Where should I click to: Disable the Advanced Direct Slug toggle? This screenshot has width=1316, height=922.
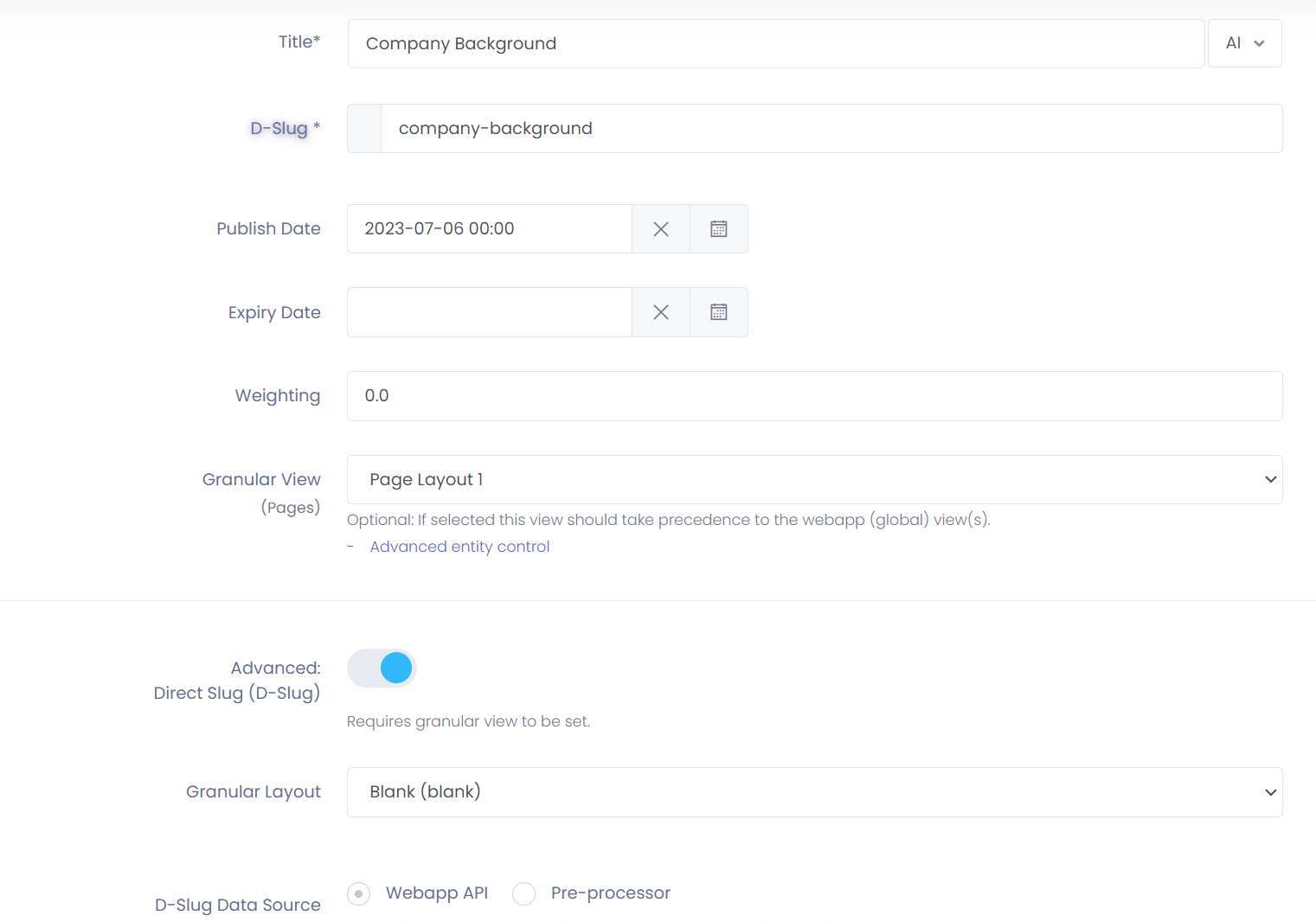[382, 668]
